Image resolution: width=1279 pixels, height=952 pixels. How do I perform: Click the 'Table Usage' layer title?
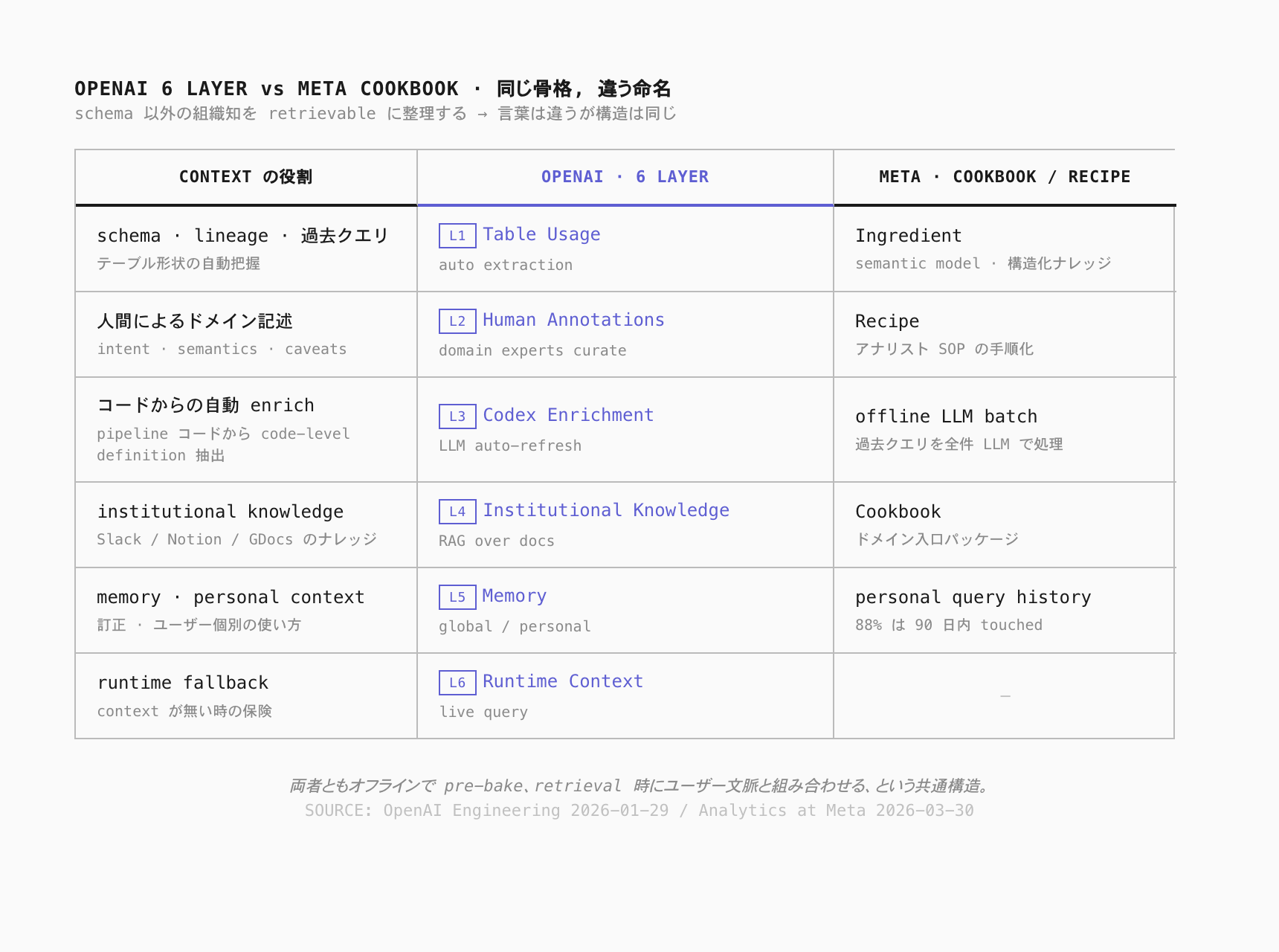(541, 234)
